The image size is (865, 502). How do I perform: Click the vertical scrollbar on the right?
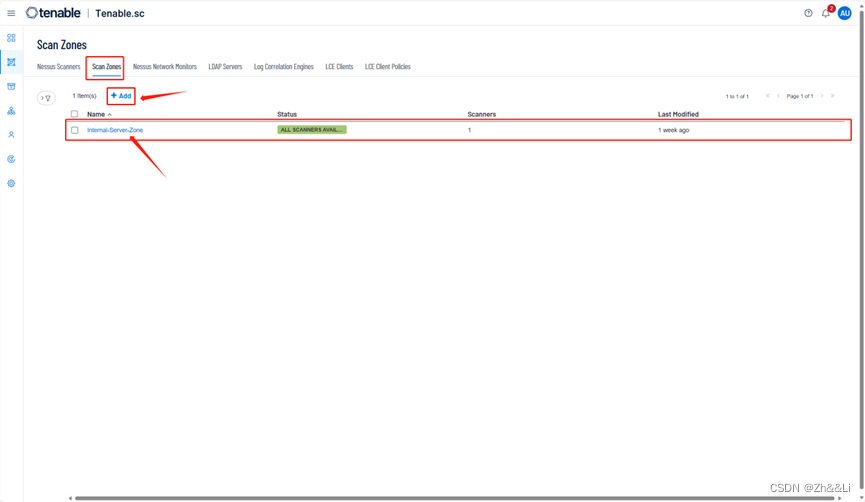pos(862,251)
